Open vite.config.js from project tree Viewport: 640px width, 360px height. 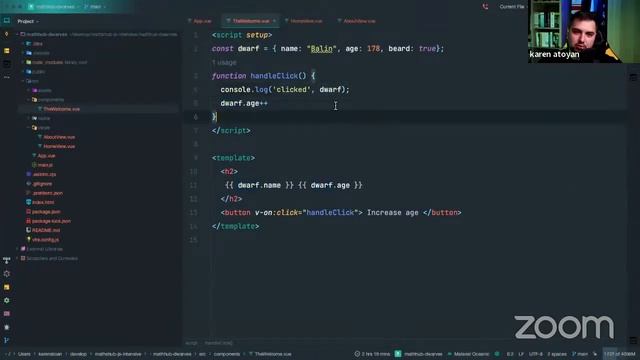pyautogui.click(x=42, y=240)
